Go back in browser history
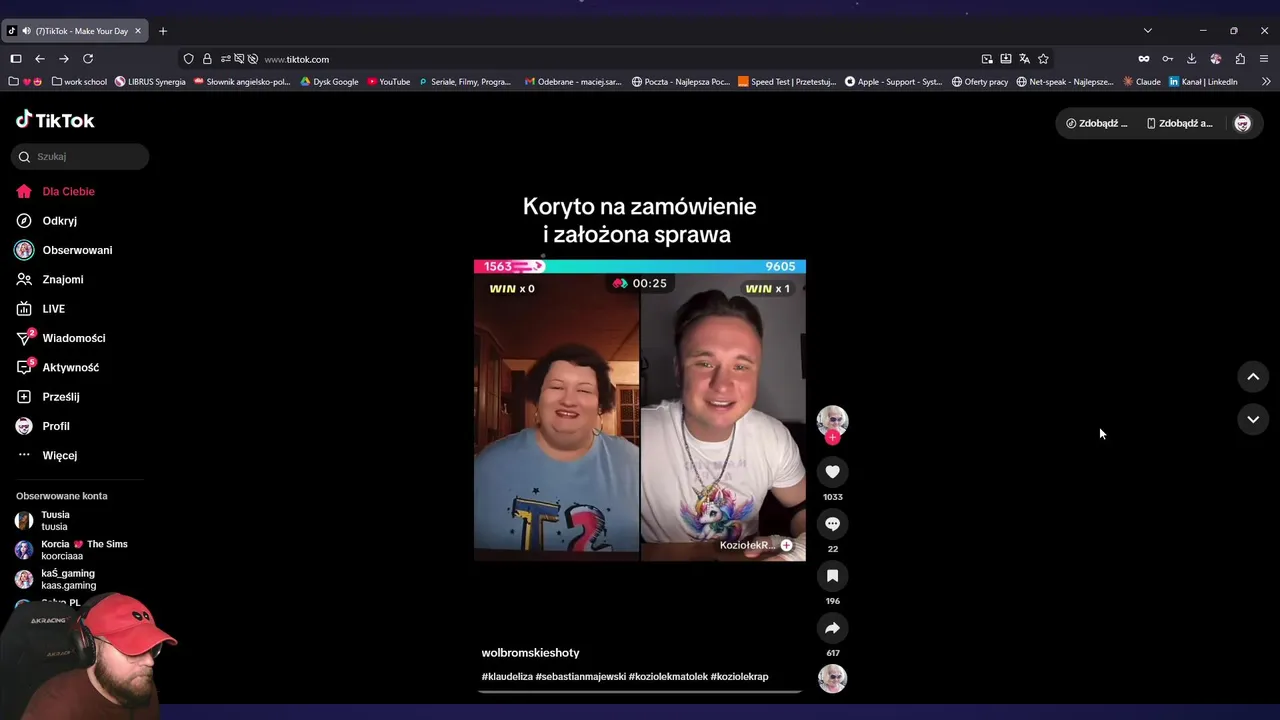 click(40, 59)
